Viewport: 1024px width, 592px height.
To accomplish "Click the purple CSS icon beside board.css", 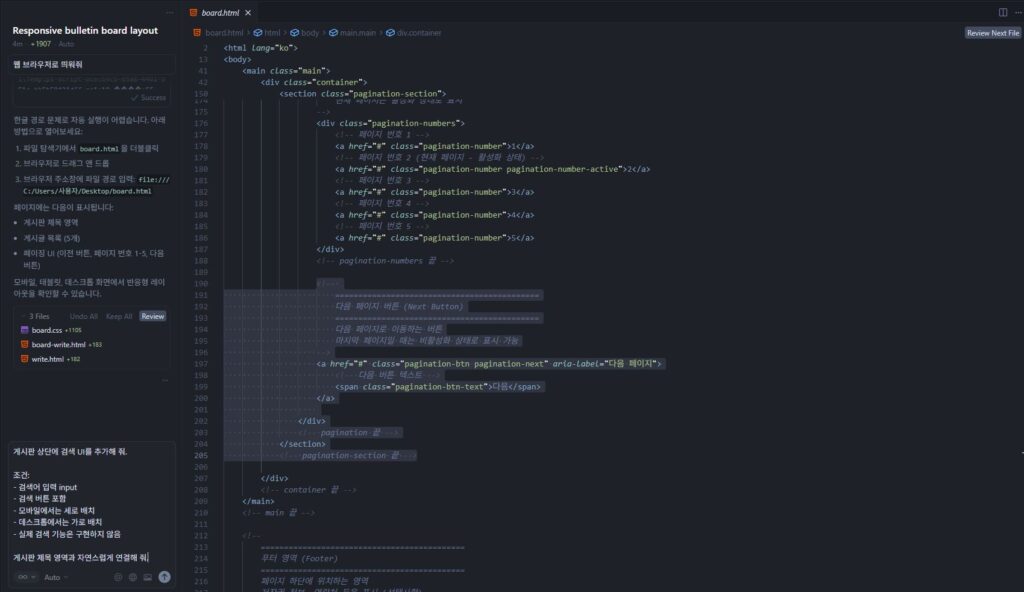I will (x=24, y=328).
